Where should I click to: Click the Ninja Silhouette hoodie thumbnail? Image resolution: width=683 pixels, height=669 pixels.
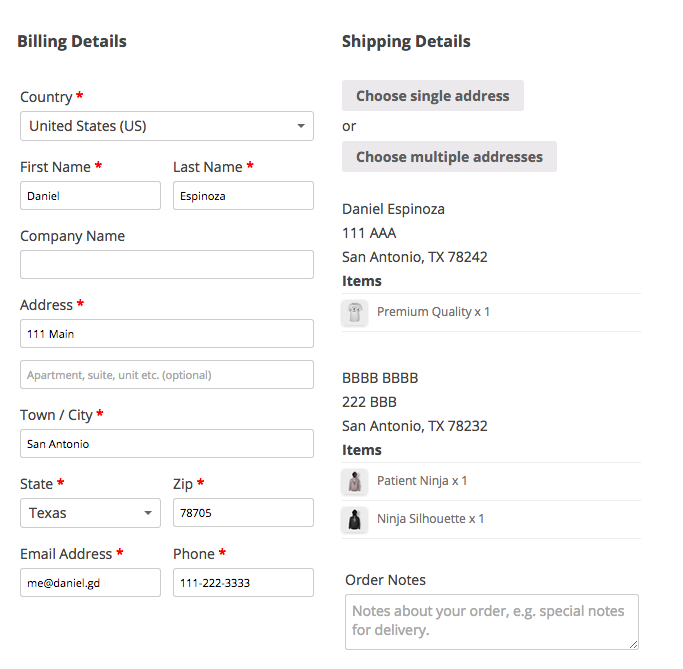click(x=354, y=520)
